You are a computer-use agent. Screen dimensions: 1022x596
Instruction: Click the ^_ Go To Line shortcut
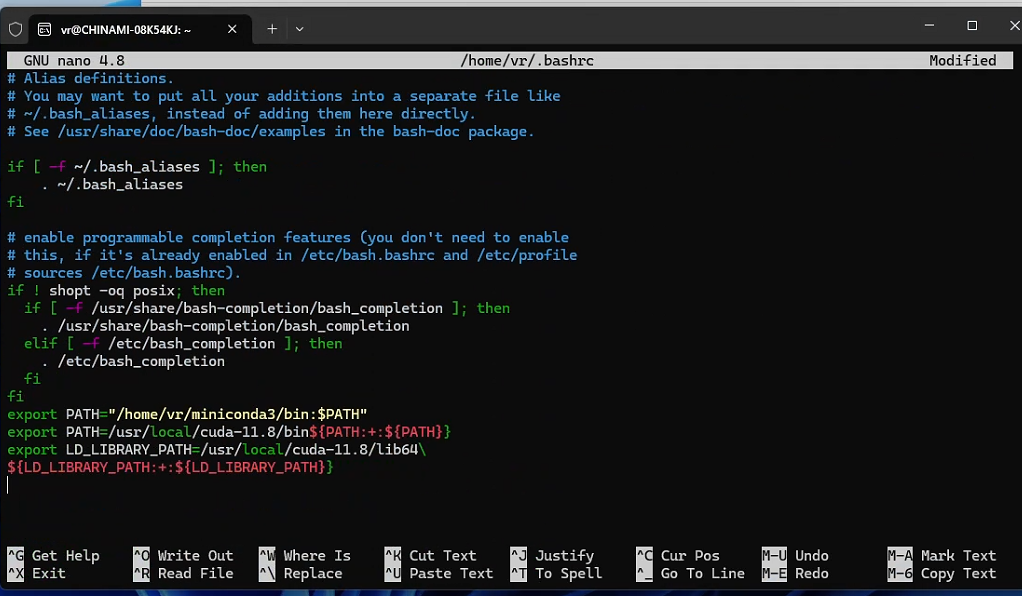[691, 574]
